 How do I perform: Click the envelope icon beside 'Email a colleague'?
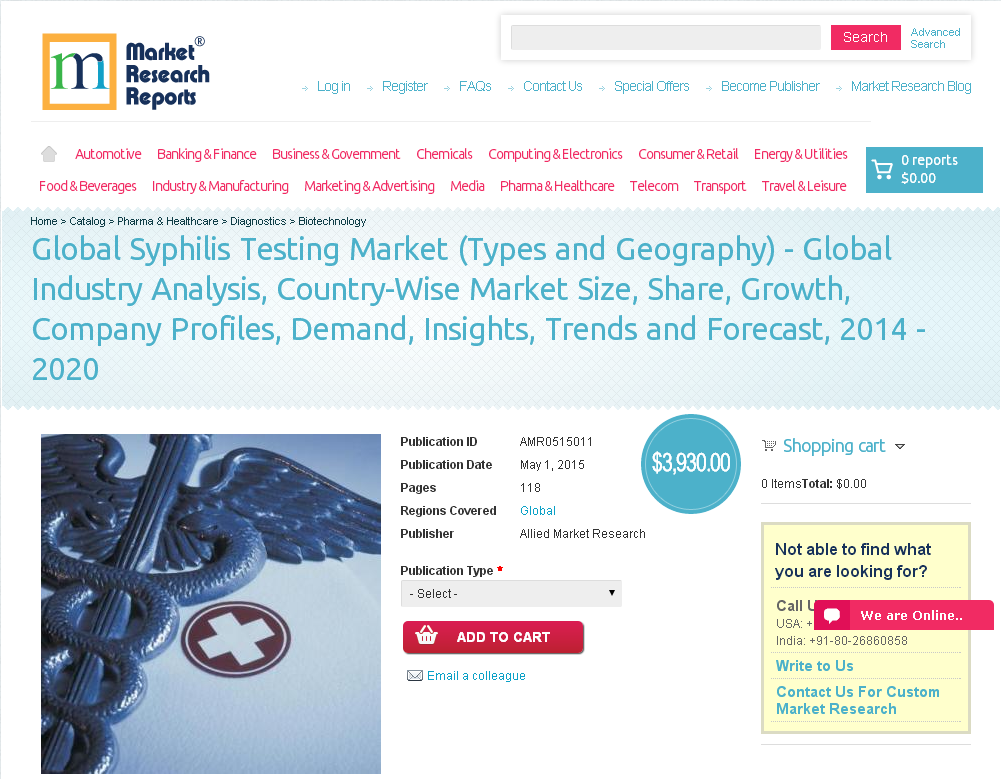tap(414, 675)
